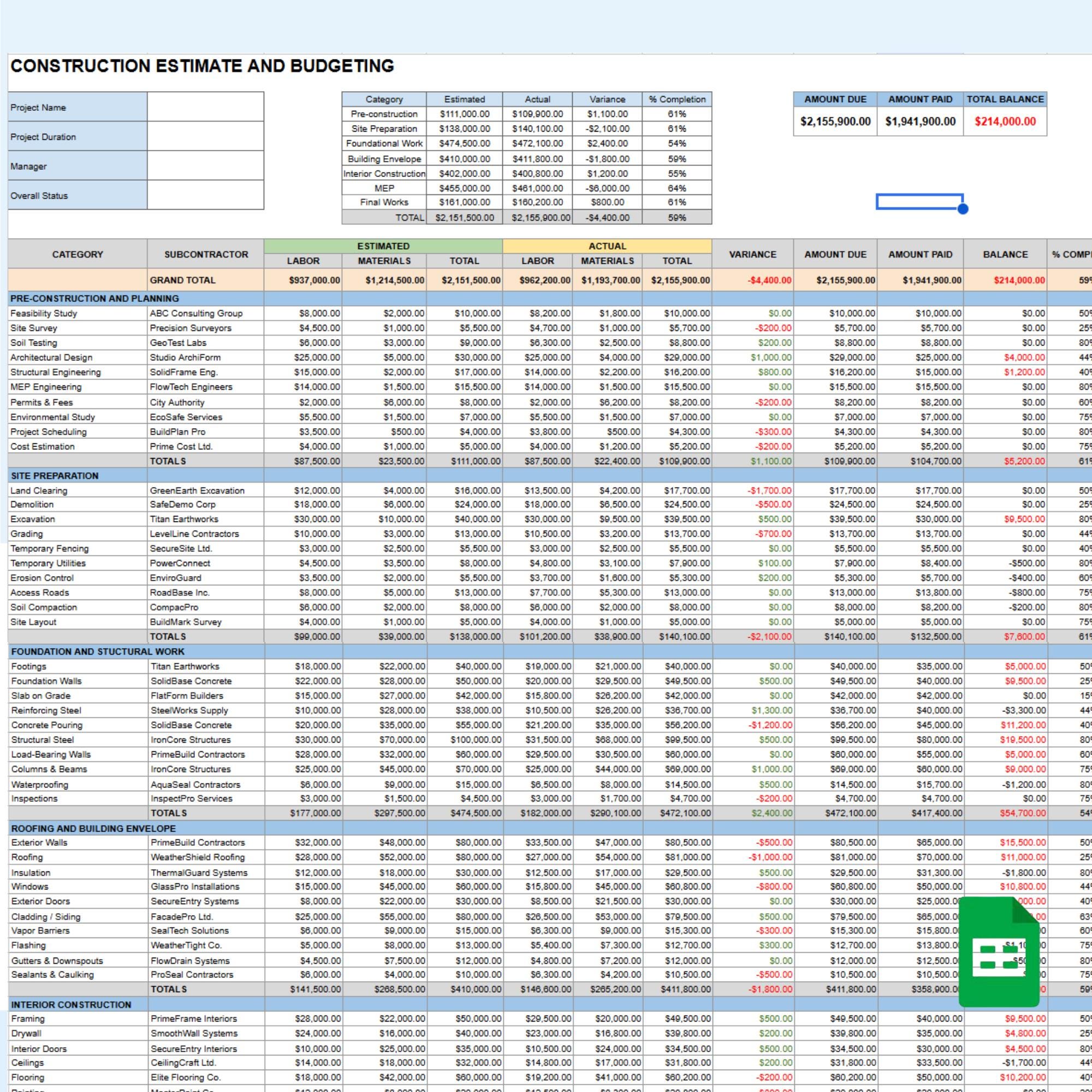The image size is (1092, 1092).
Task: Select the 'Waterproofing' category cell
Action: [x=78, y=785]
